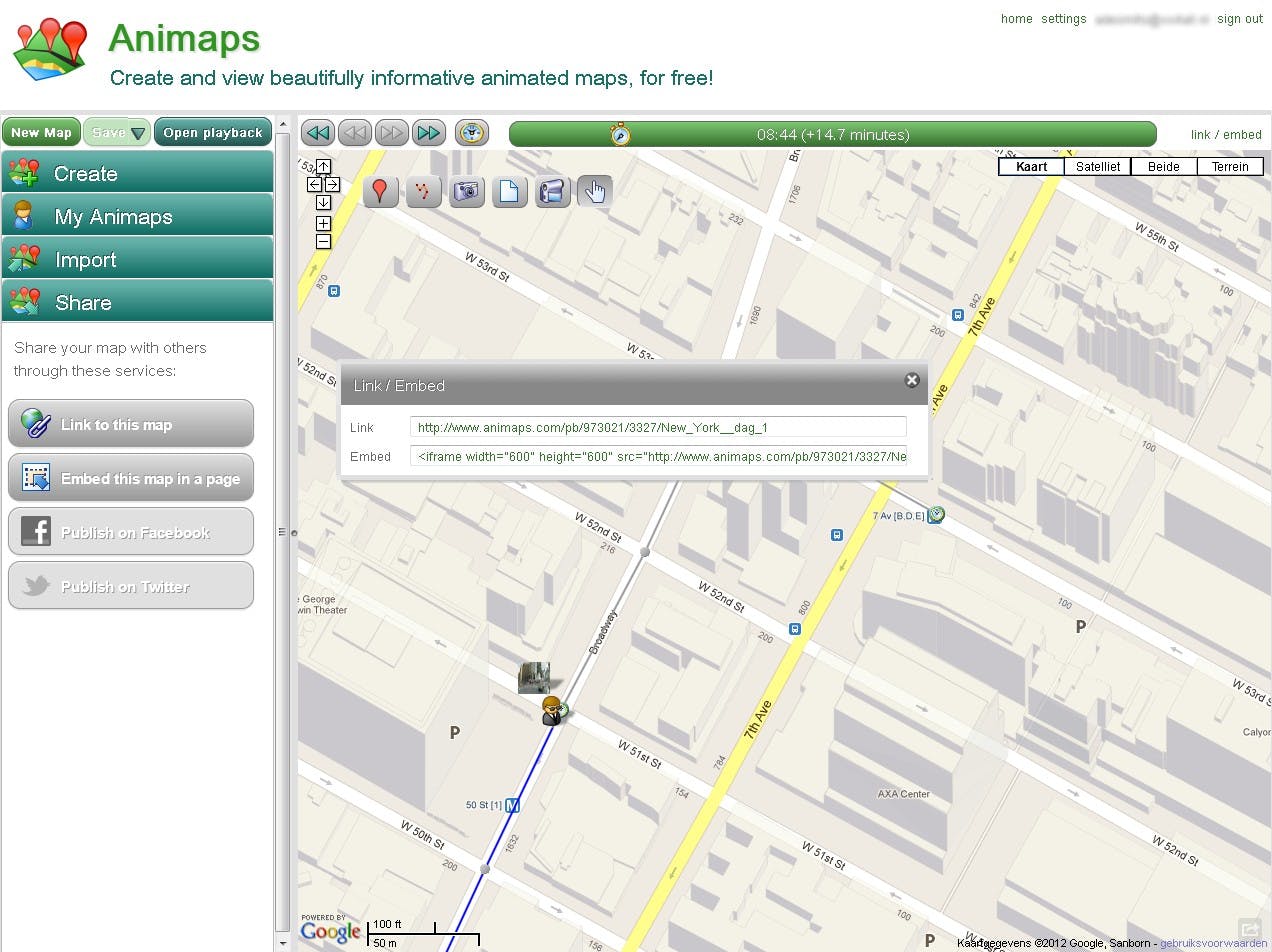Switch map view to Terrein
The width and height of the screenshot is (1272, 952).
pos(1230,167)
